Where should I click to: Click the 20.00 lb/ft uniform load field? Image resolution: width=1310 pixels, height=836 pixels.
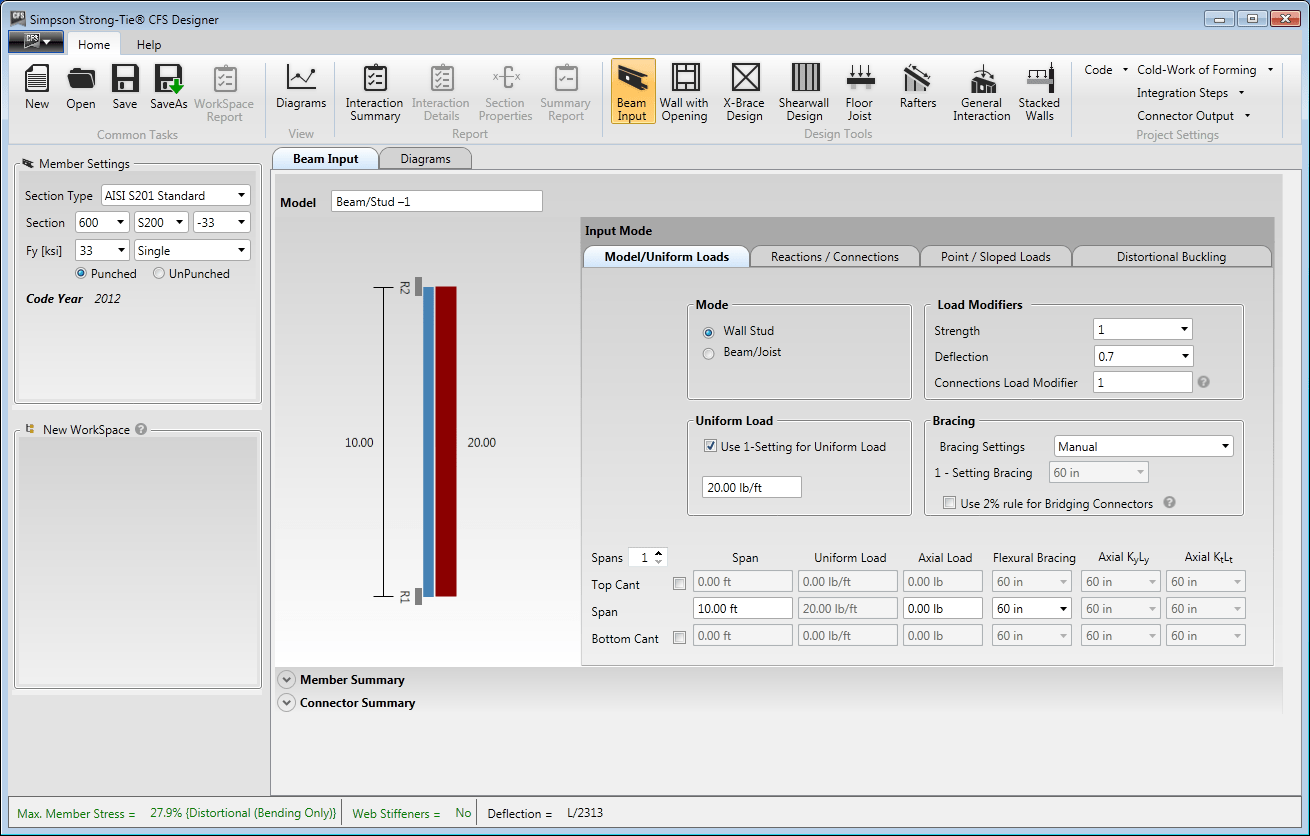pyautogui.click(x=752, y=487)
